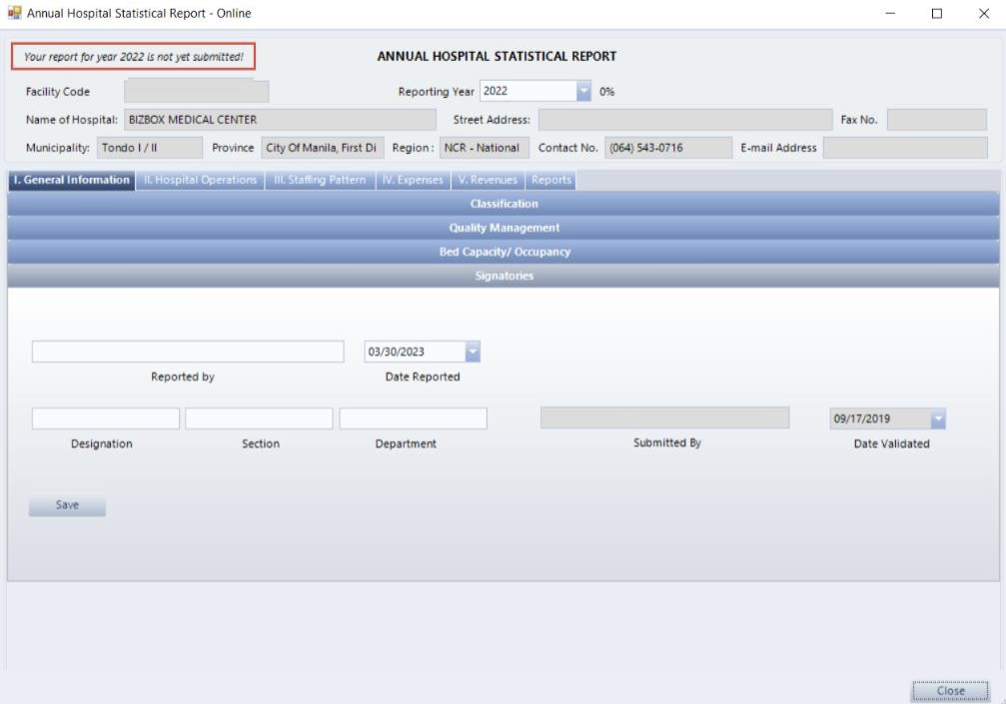Switch to II. Hospital Operations tab
The width and height of the screenshot is (1006, 704).
pos(200,180)
